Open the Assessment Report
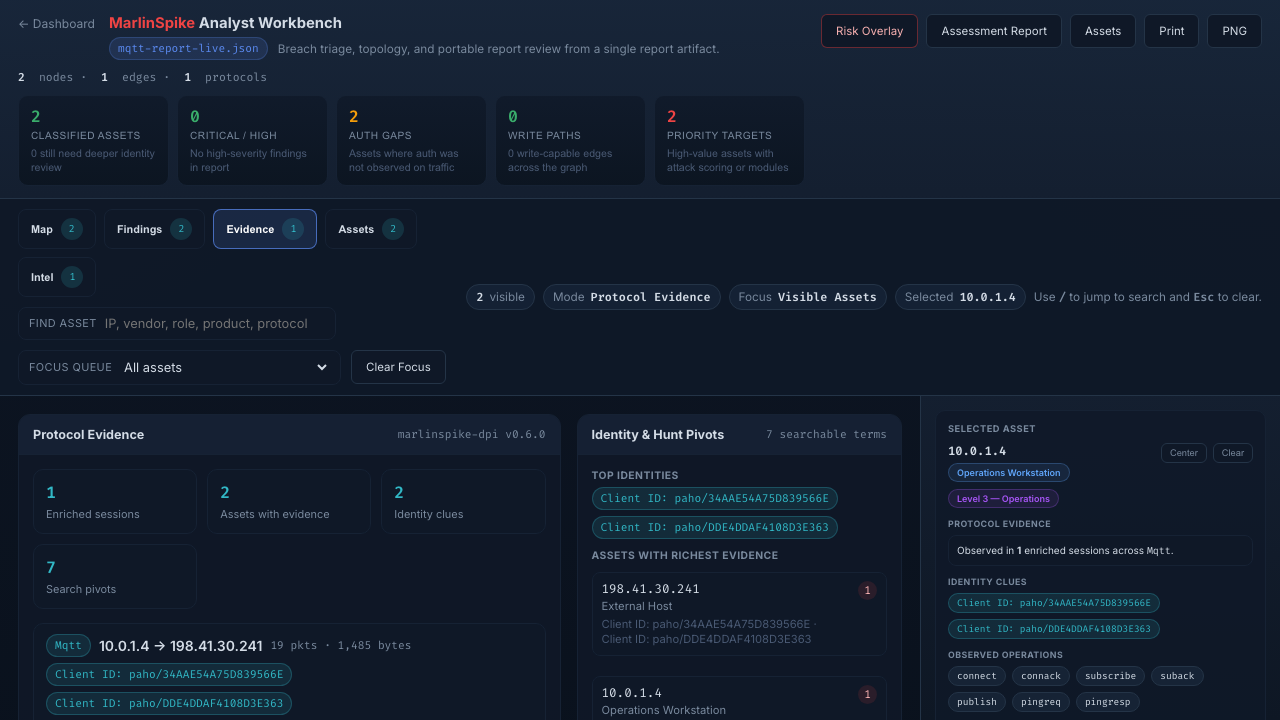 [x=993, y=30]
